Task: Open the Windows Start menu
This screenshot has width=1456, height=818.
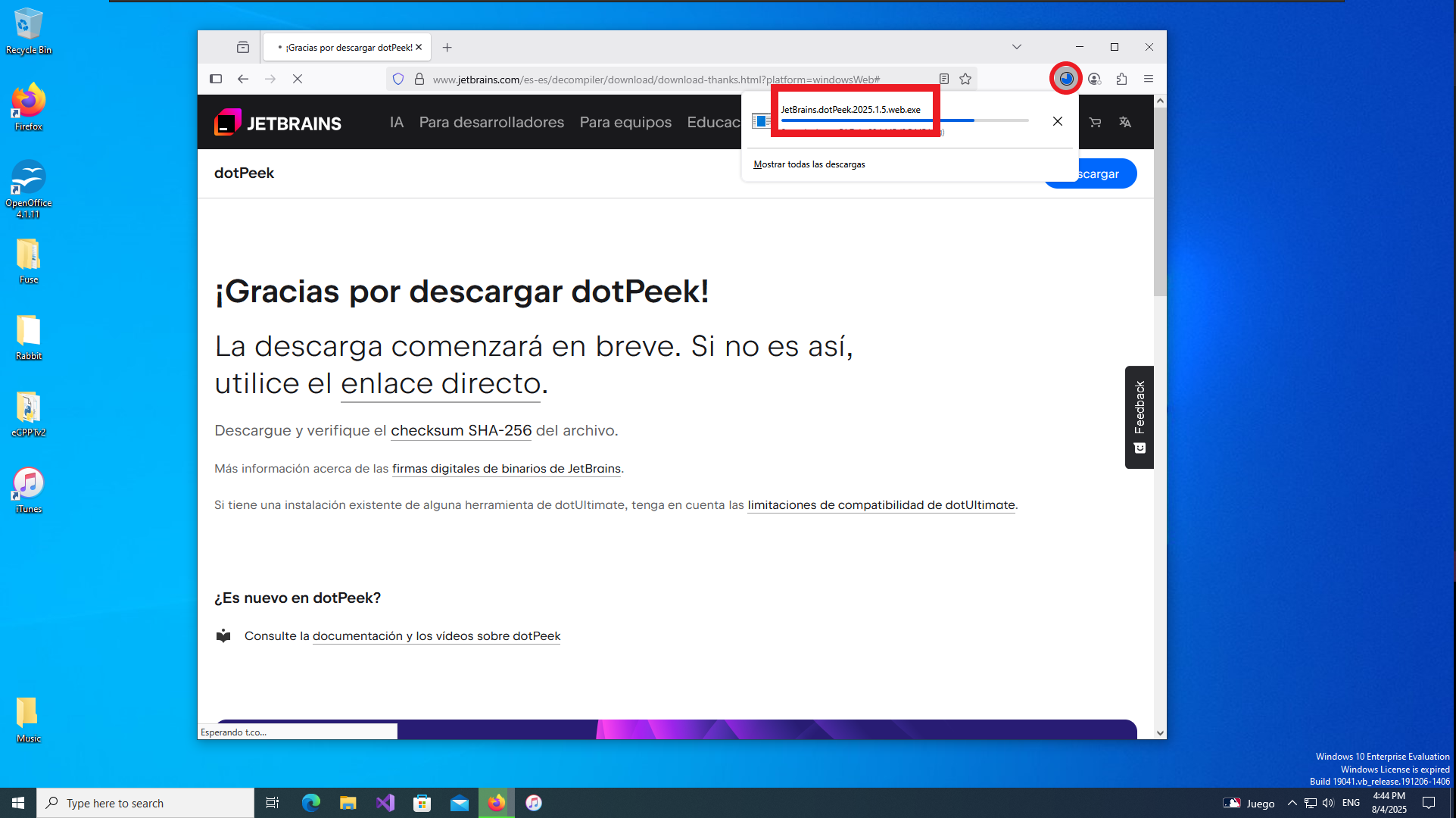Action: point(18,803)
